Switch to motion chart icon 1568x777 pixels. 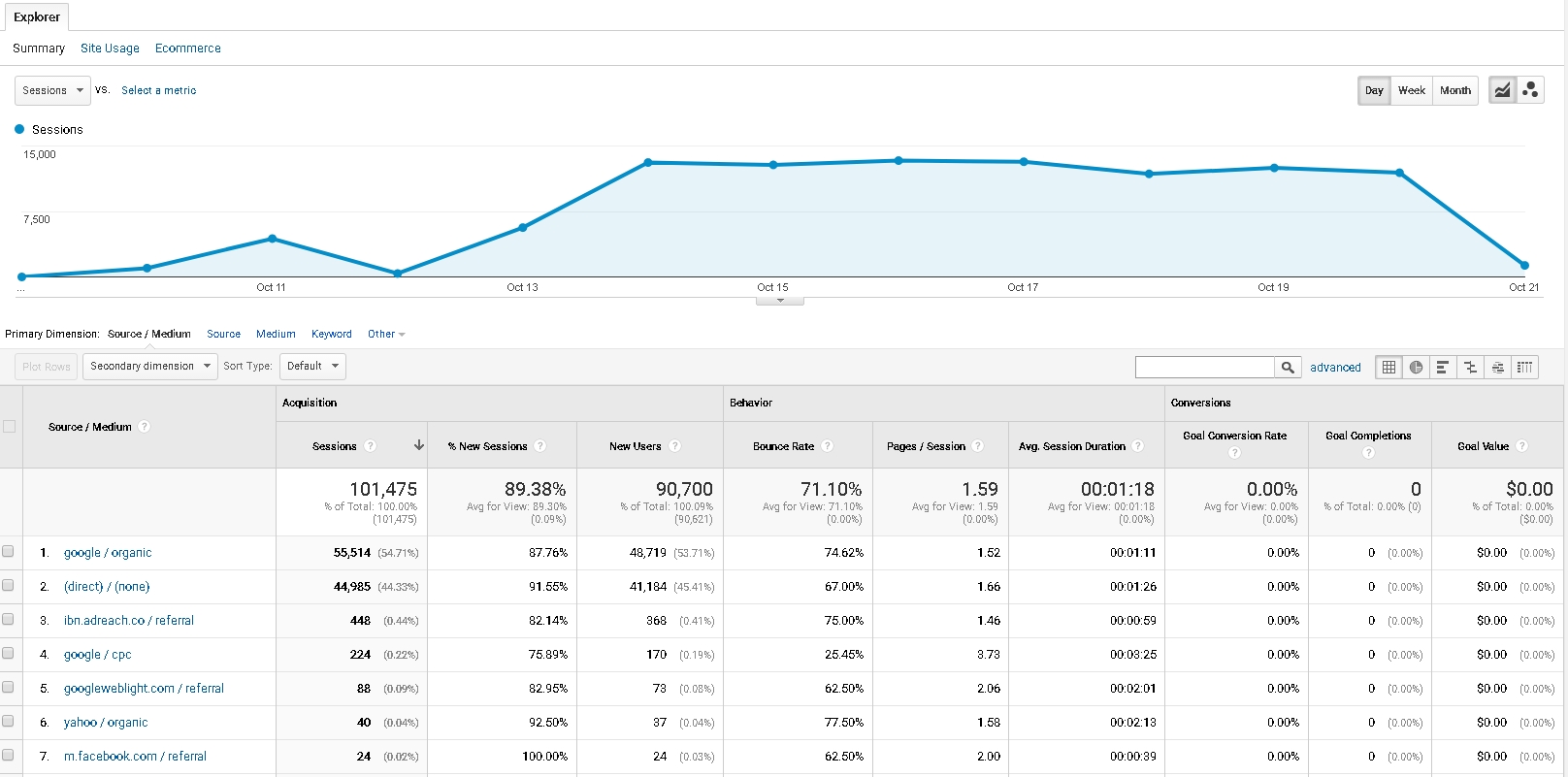tap(1530, 90)
